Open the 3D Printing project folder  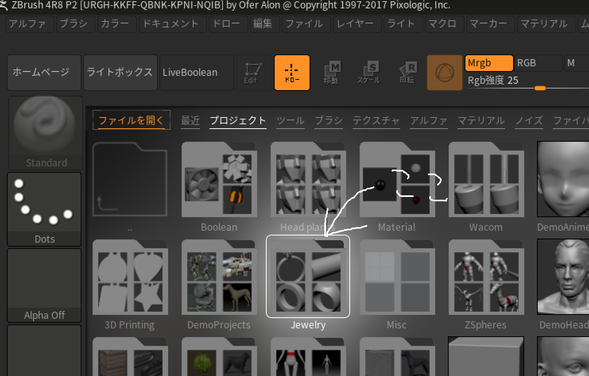pos(130,277)
